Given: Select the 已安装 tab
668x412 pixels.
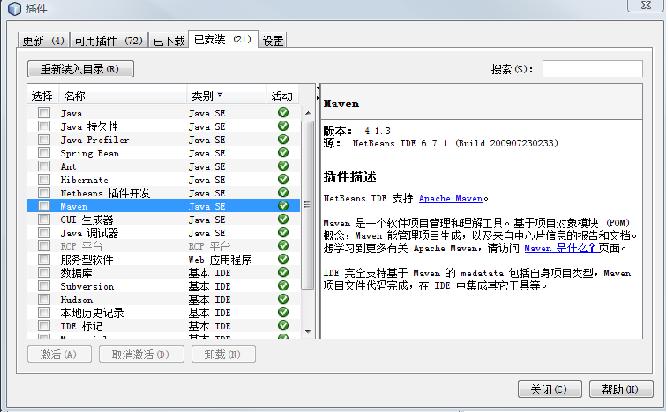Looking at the screenshot, I should pyautogui.click(x=223, y=40).
